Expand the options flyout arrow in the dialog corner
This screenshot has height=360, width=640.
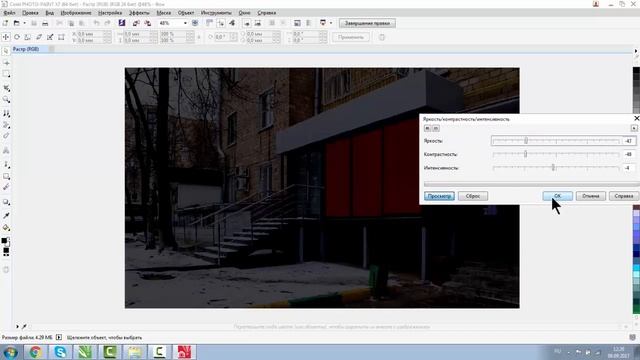634,128
